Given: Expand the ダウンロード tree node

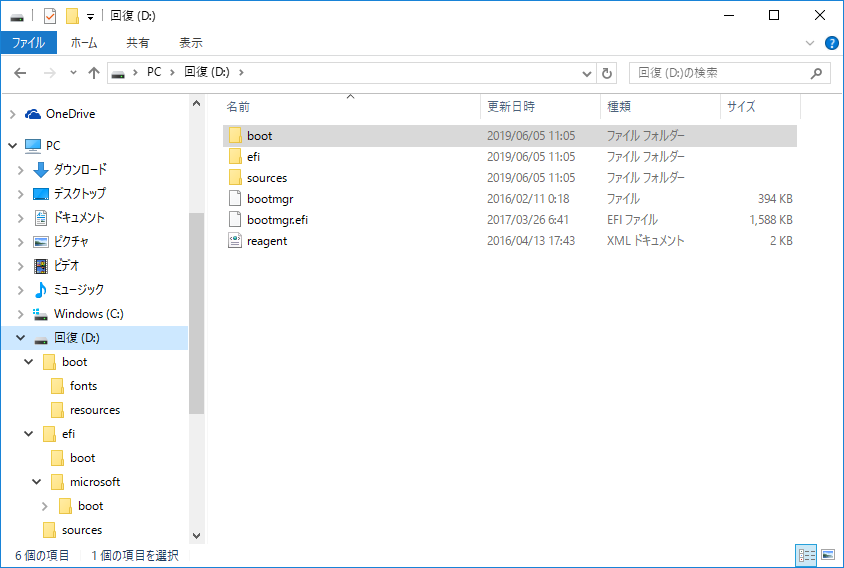Looking at the screenshot, I should [21, 170].
